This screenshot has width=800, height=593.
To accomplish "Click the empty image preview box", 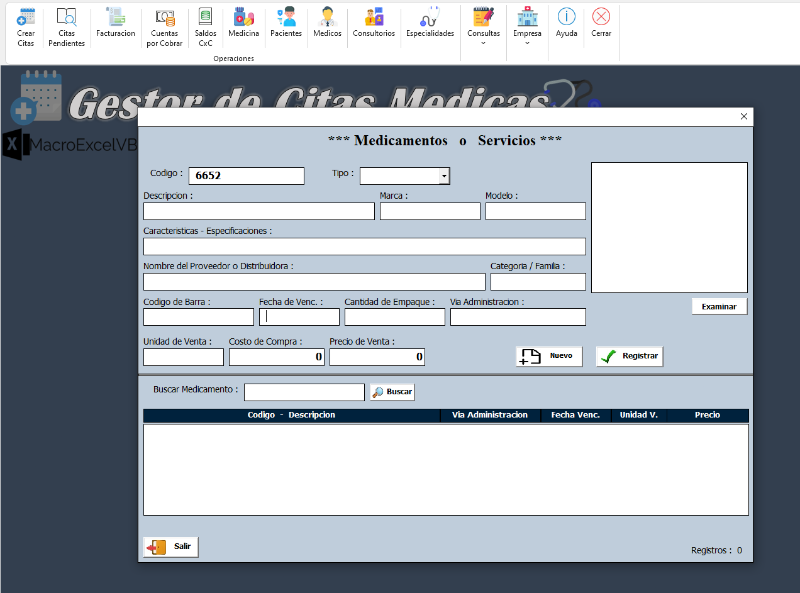I will pyautogui.click(x=669, y=228).
